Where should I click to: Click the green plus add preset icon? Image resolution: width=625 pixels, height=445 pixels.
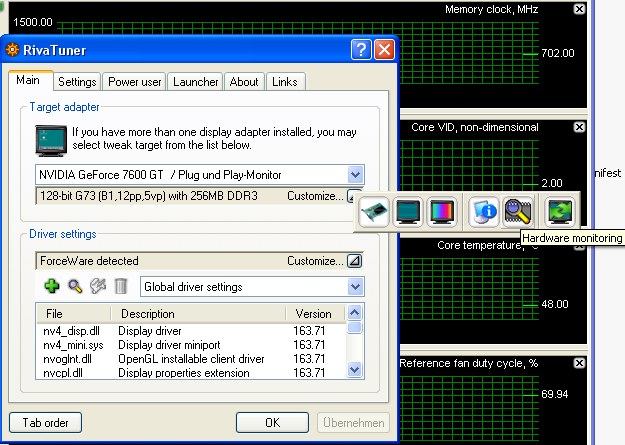click(x=52, y=286)
